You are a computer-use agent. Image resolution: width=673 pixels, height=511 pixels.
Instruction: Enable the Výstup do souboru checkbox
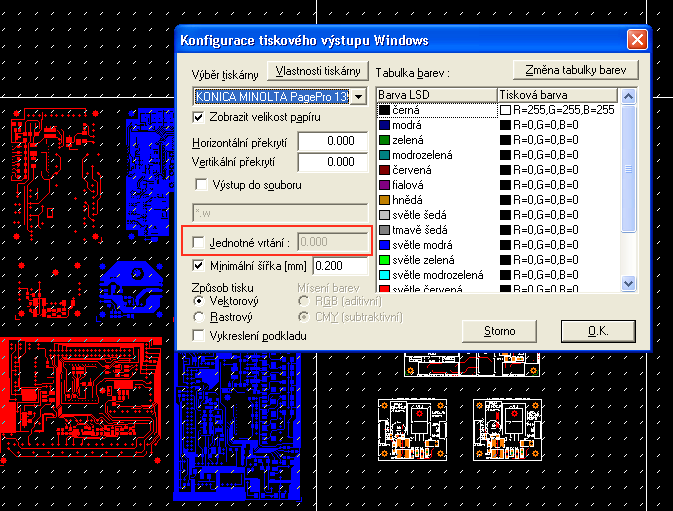pyautogui.click(x=198, y=185)
